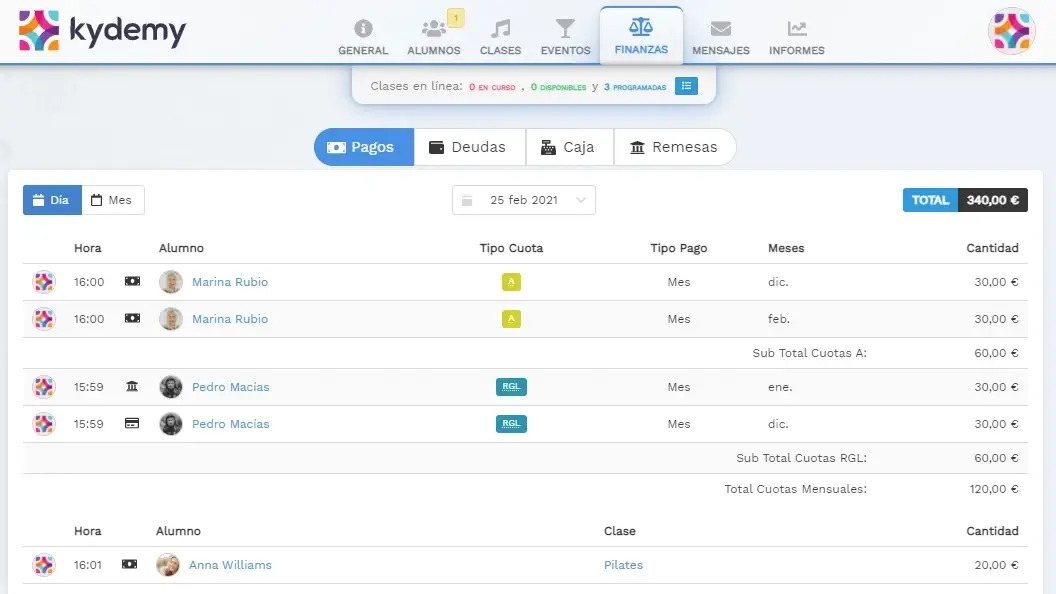Open the Pilates class link
Viewport: 1056px width, 594px height.
pos(623,565)
